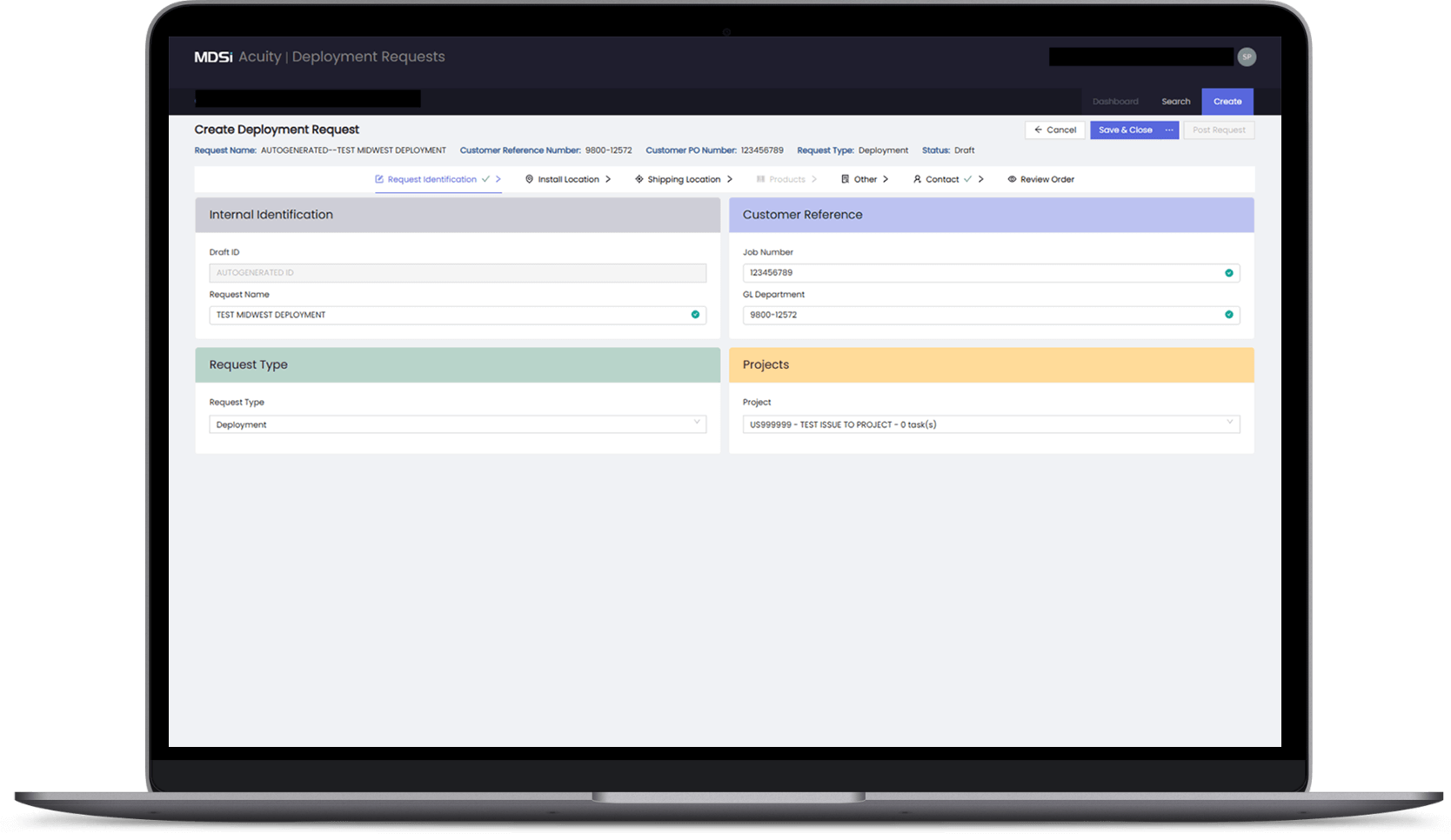This screenshot has width=1451, height=840.
Task: Open the Project dropdown
Action: [x=991, y=424]
